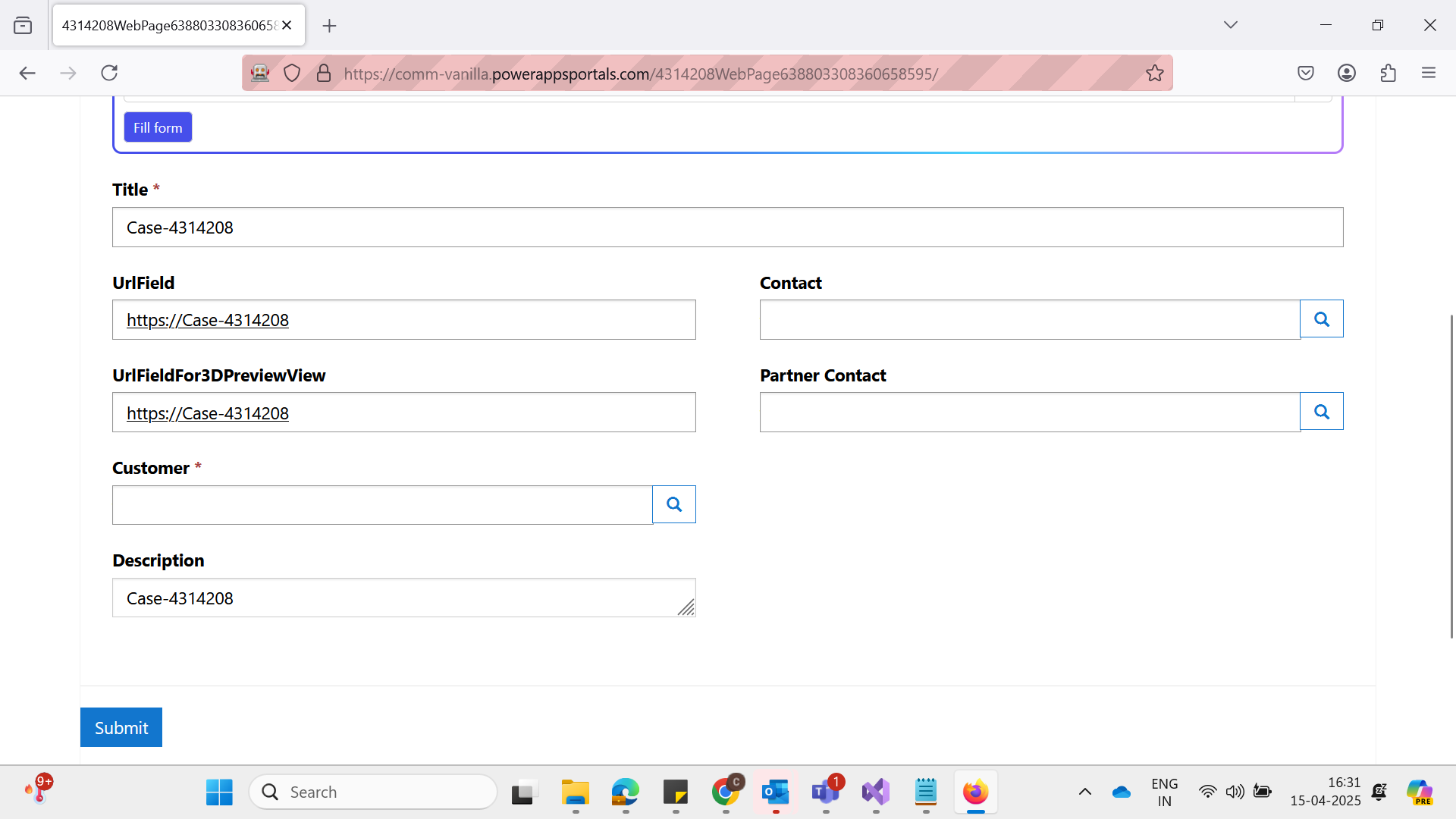Expand the list all tabs chevron
Image resolution: width=1456 pixels, height=819 pixels.
pyautogui.click(x=1230, y=25)
